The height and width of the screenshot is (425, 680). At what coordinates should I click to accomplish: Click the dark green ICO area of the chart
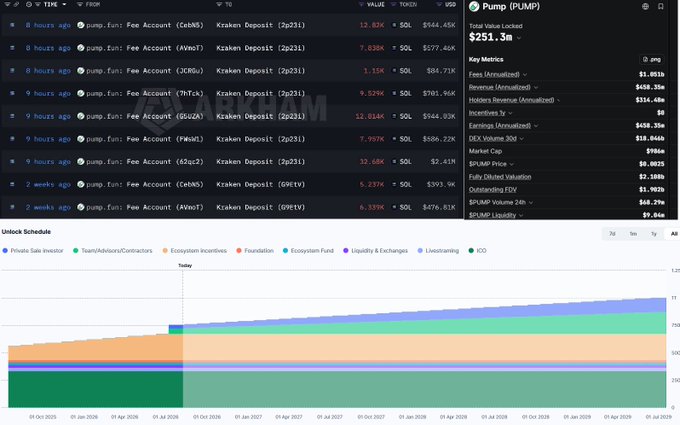pyautogui.click(x=95, y=389)
